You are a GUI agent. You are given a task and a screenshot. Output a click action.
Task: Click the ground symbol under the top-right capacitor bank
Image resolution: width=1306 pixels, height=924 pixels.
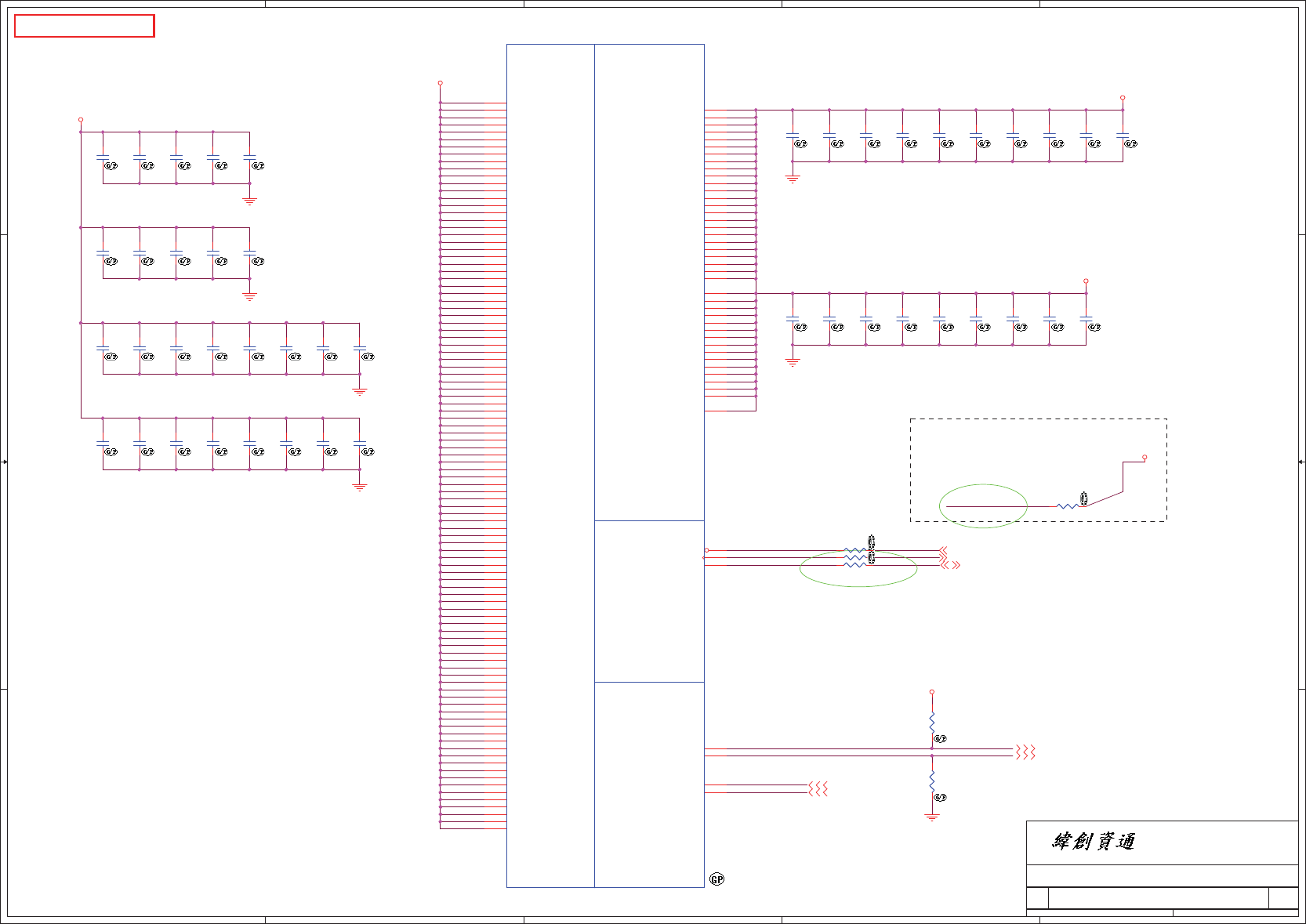tap(793, 179)
